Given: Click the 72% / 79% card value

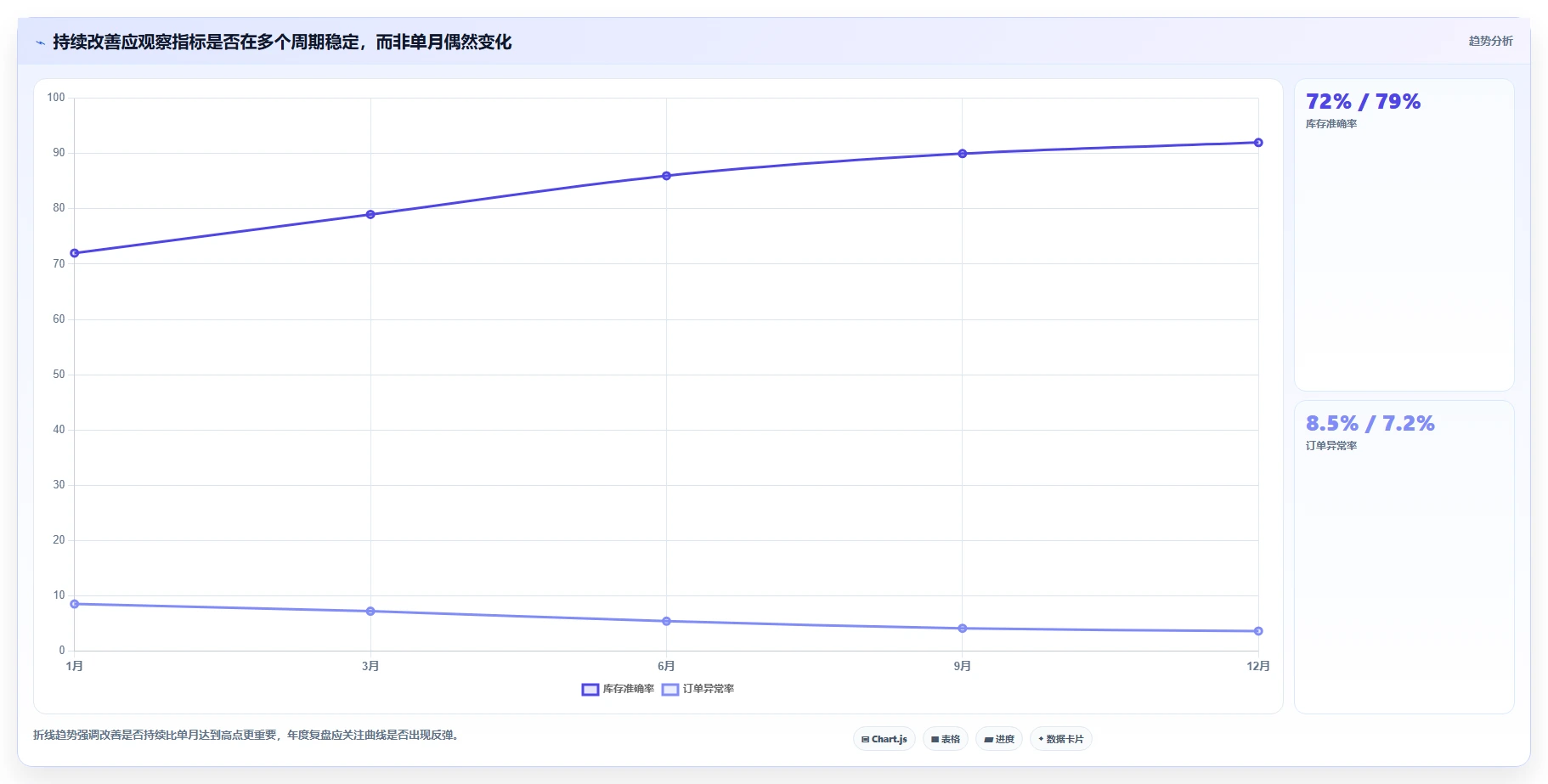Looking at the screenshot, I should click(x=1363, y=102).
